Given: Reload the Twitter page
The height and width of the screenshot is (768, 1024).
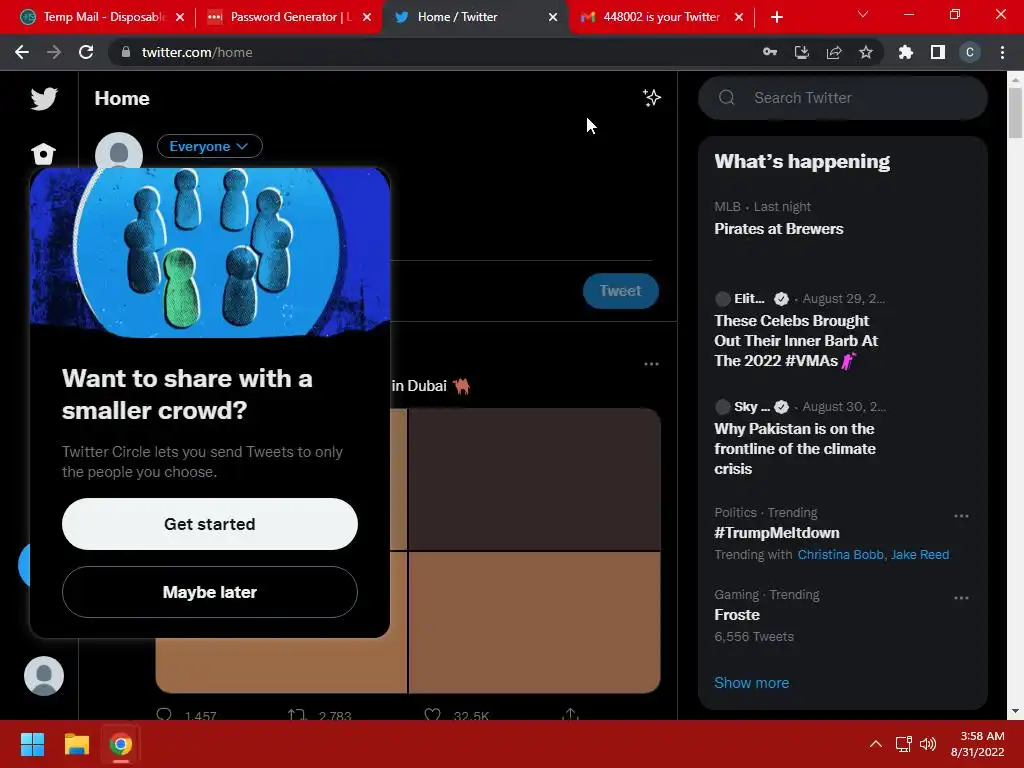Looking at the screenshot, I should tap(86, 52).
